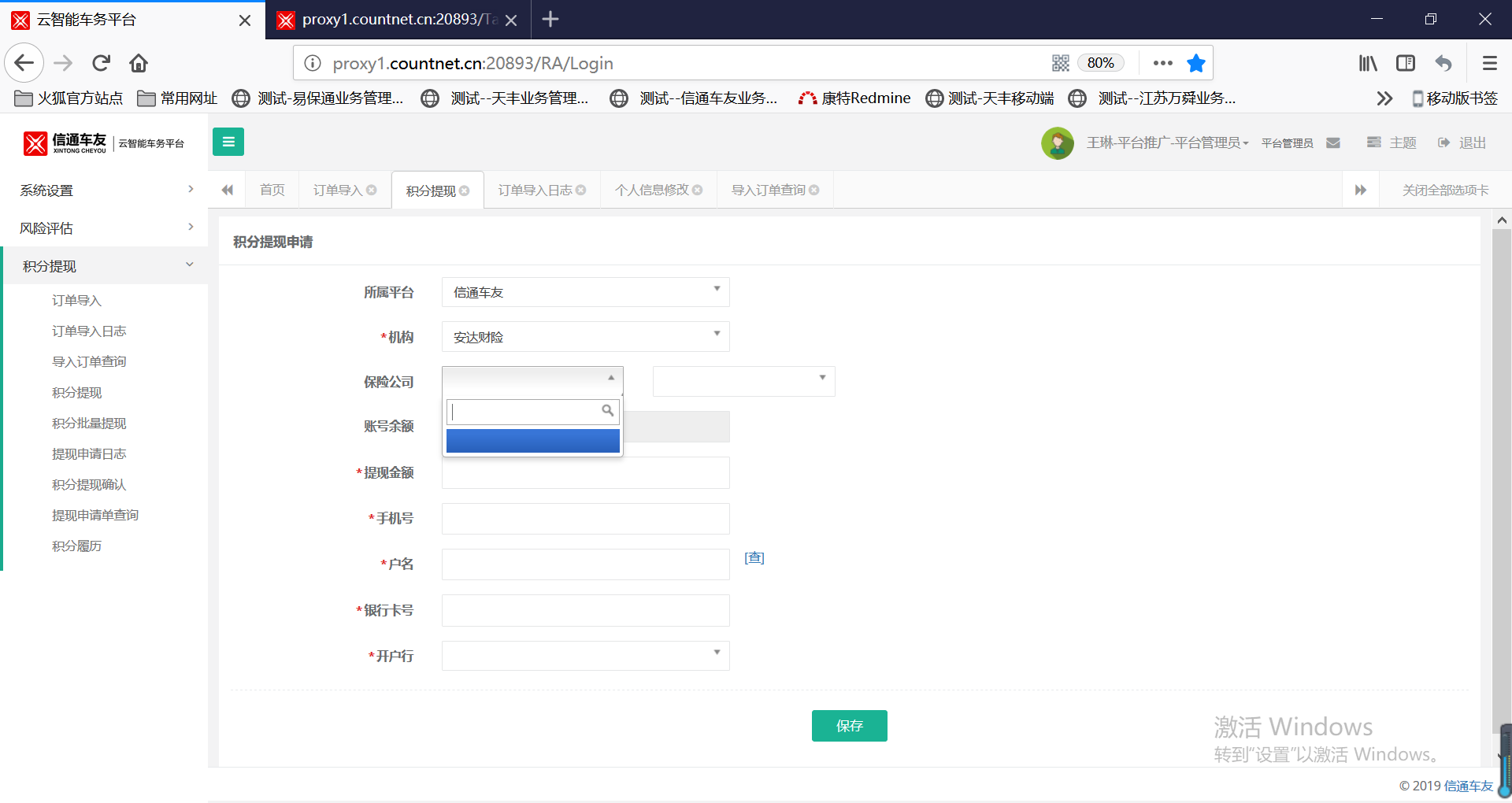Open the messages envelope icon
1512x803 pixels.
[x=1333, y=142]
